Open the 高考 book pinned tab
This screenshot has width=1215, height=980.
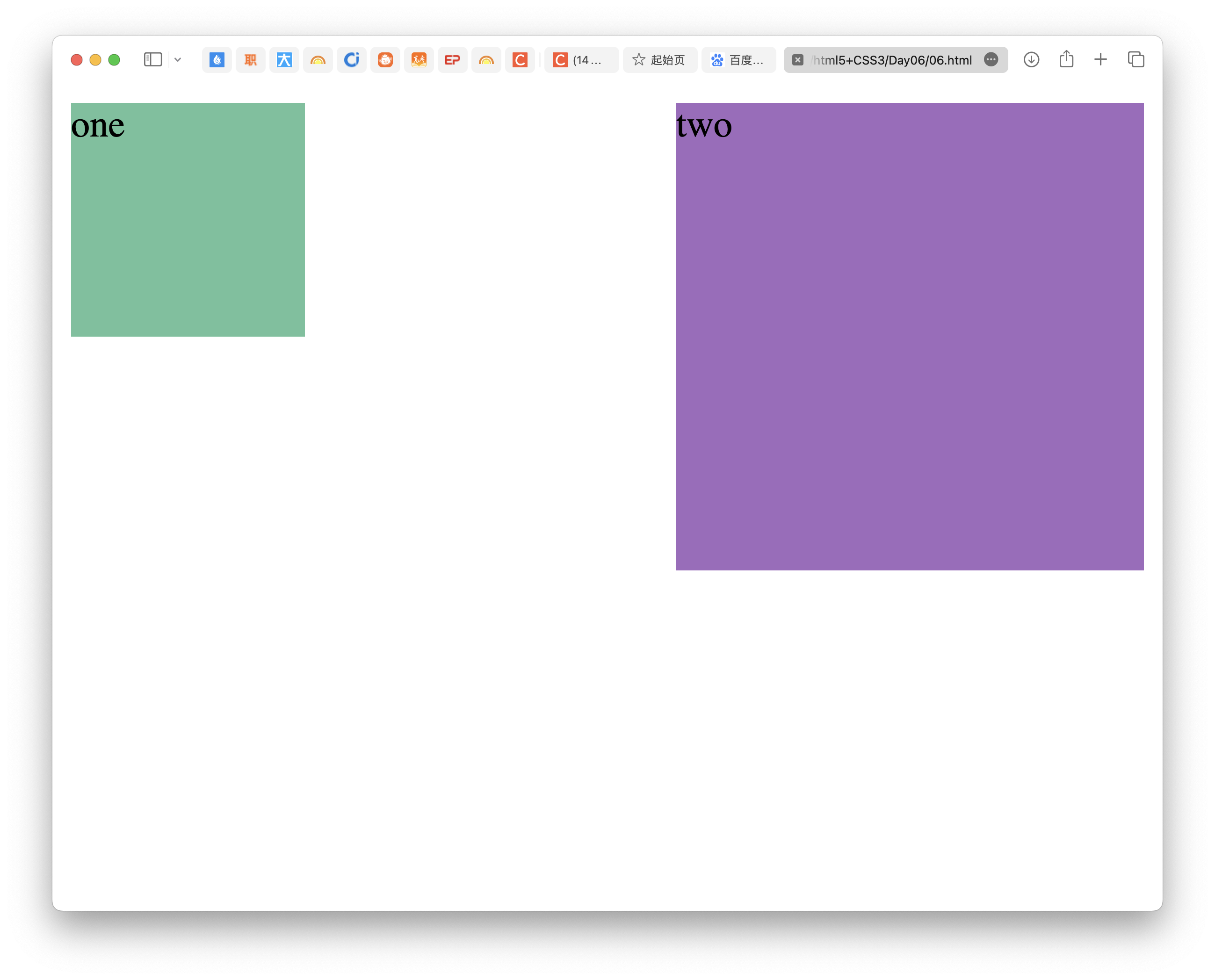click(419, 60)
